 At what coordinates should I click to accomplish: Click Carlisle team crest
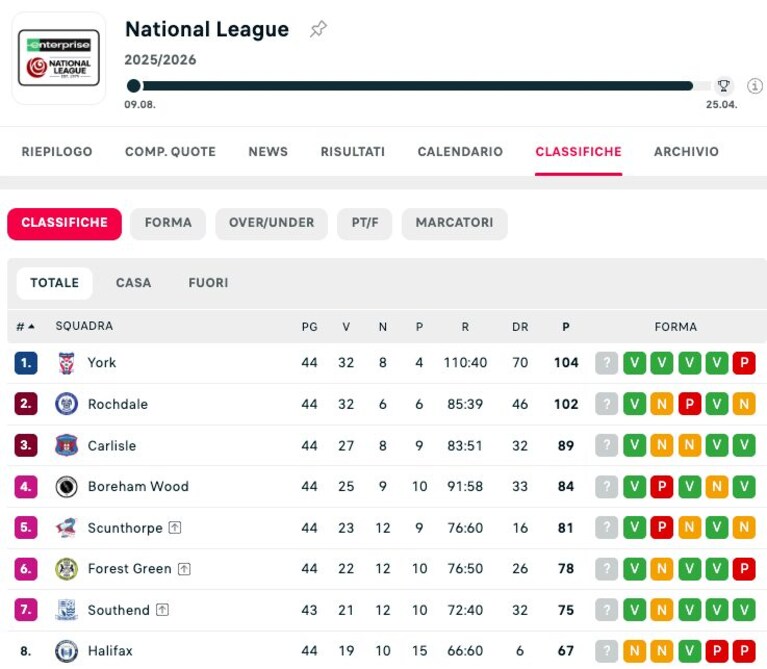(x=67, y=446)
